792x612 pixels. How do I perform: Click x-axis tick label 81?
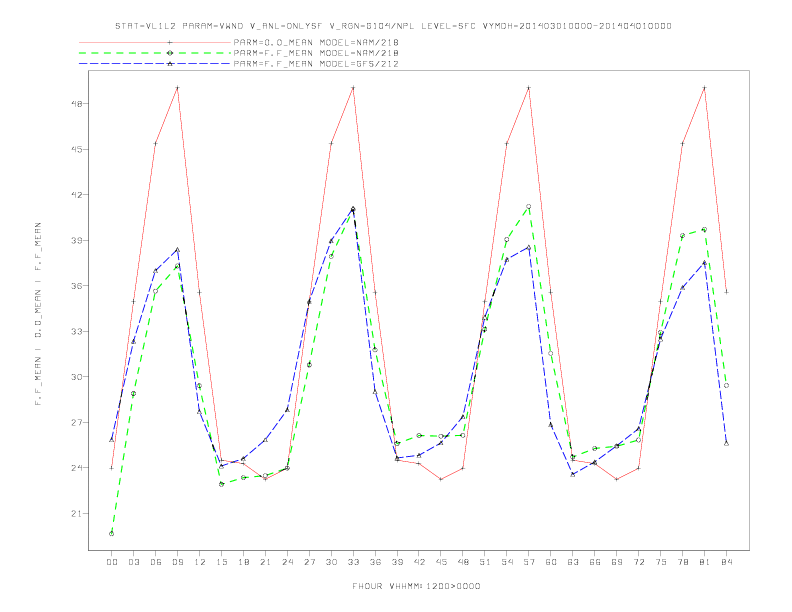click(x=705, y=562)
